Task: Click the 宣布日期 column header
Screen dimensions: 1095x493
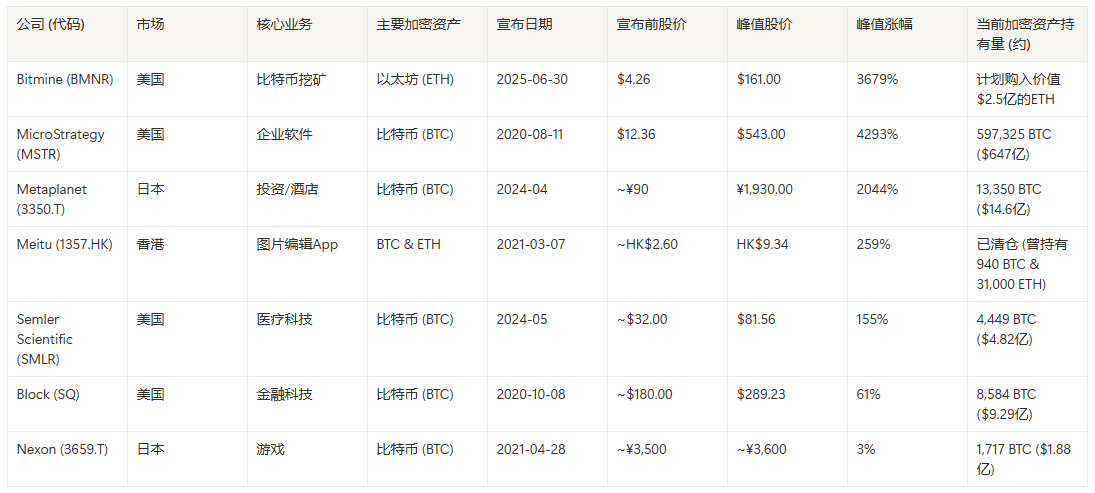Action: [x=524, y=24]
